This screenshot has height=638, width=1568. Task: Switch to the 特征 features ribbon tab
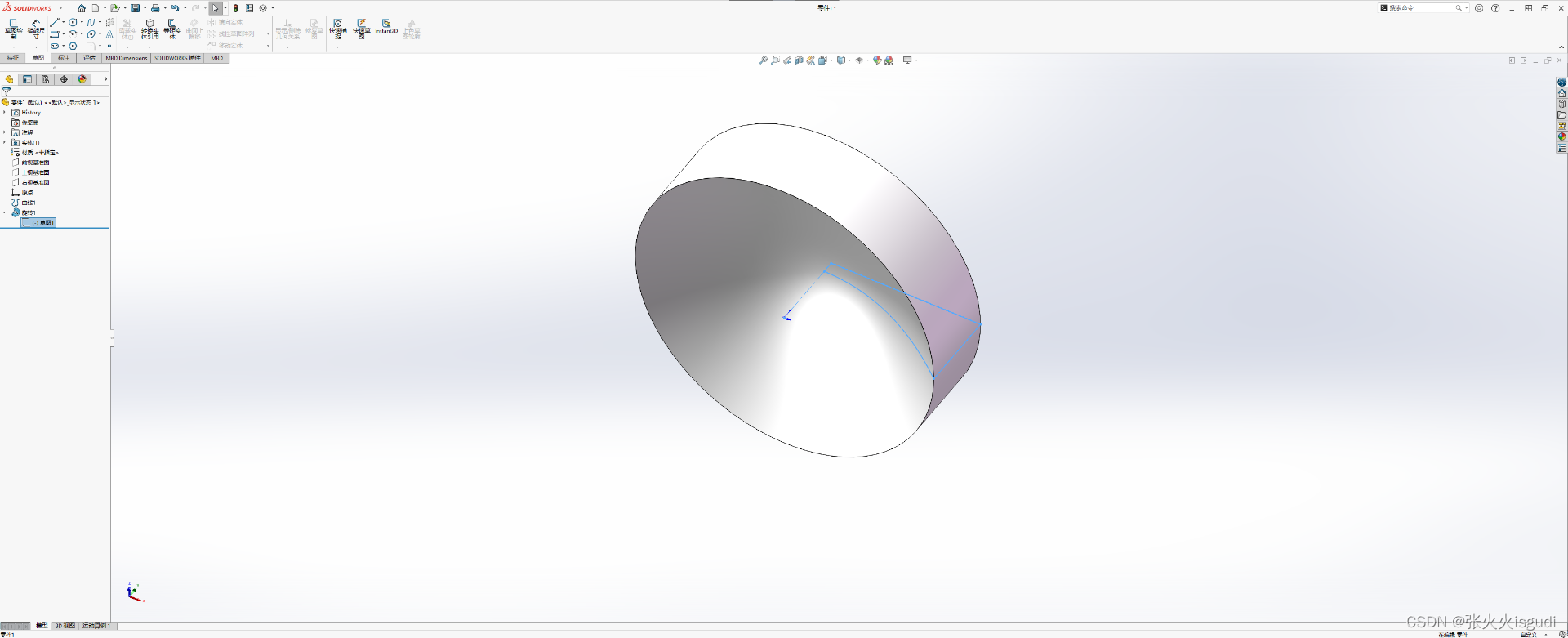click(12, 58)
